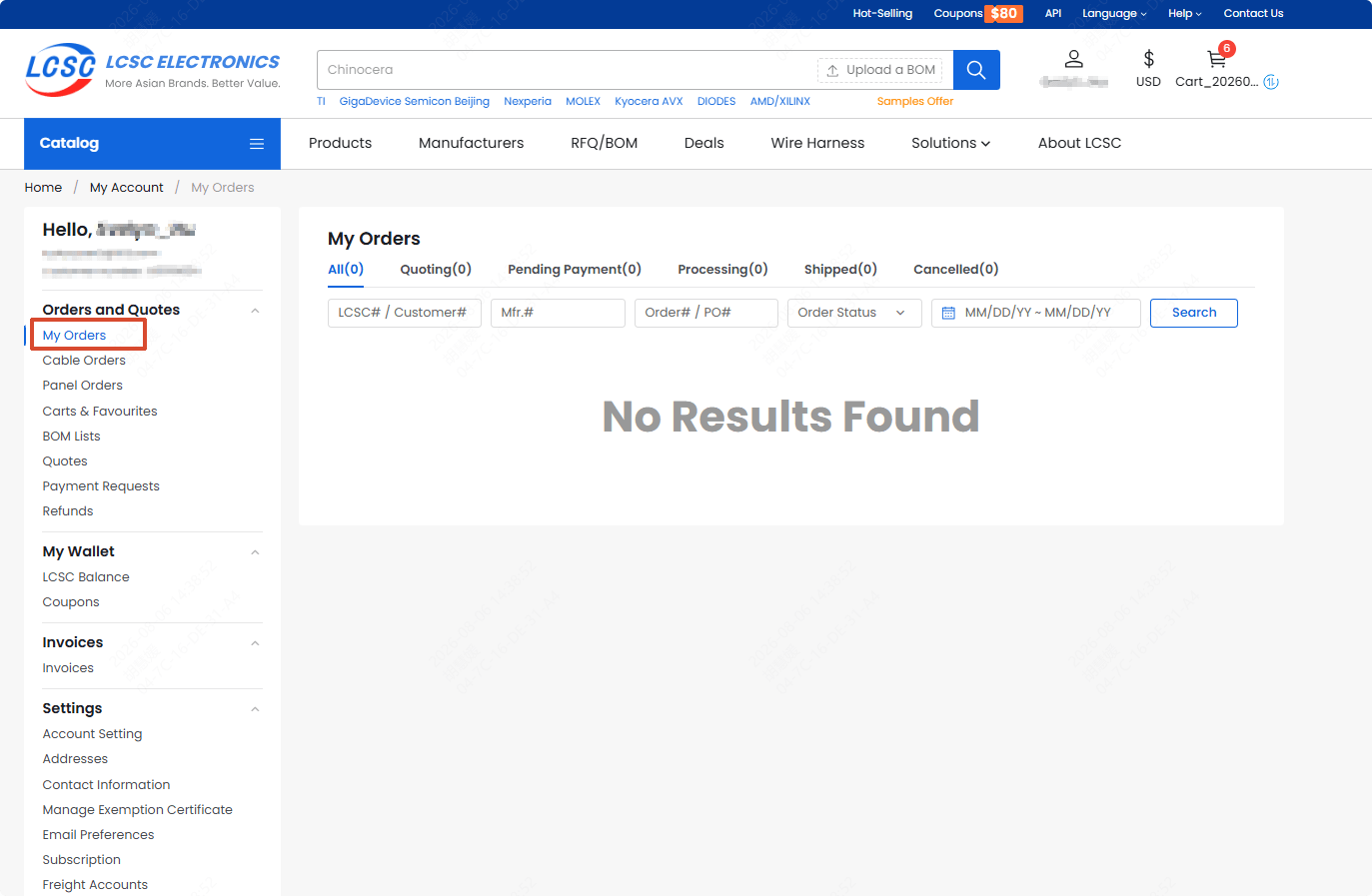Click the My Account breadcrumb link

[x=126, y=188]
